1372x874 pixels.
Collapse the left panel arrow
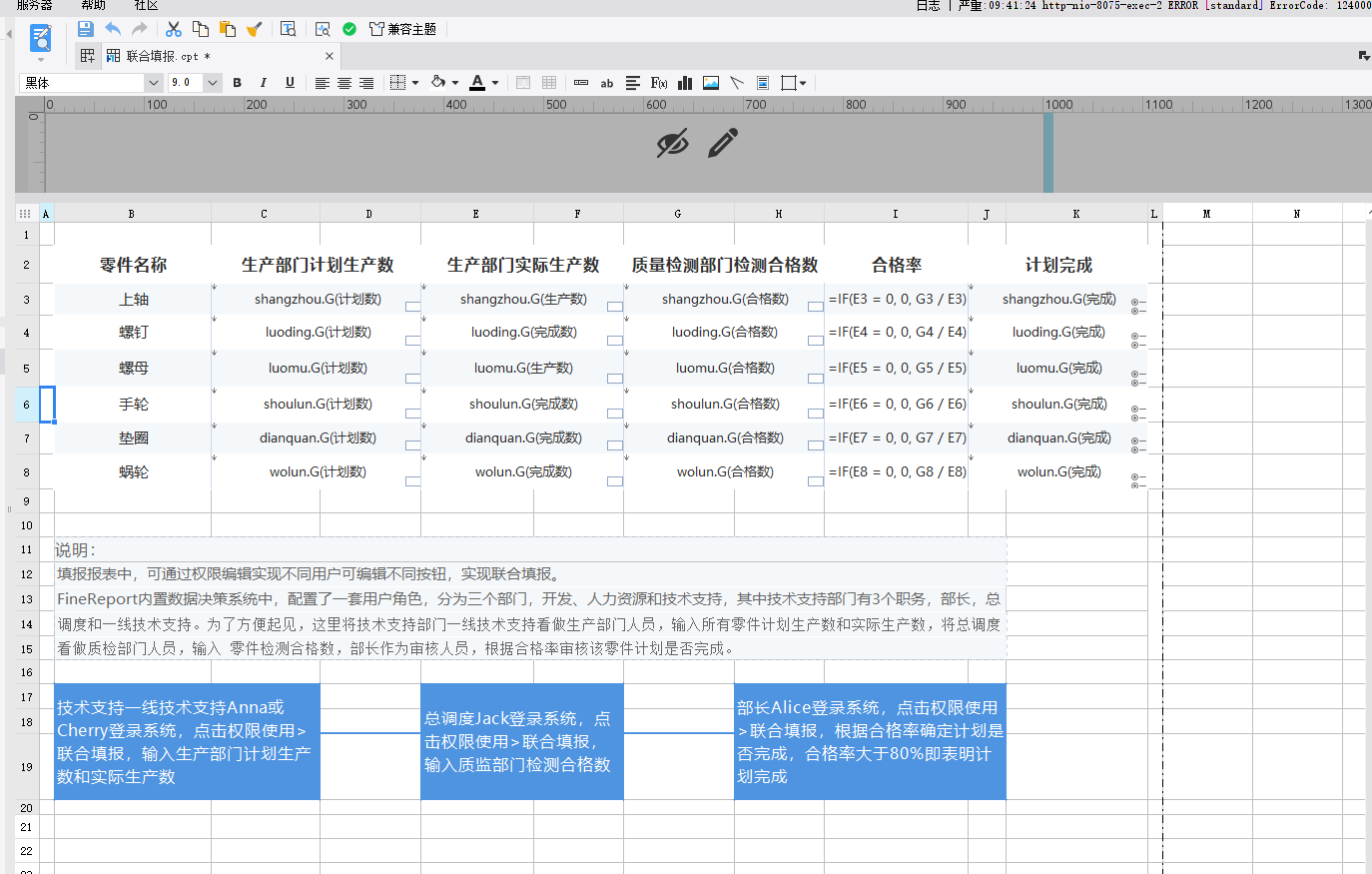click(x=9, y=34)
